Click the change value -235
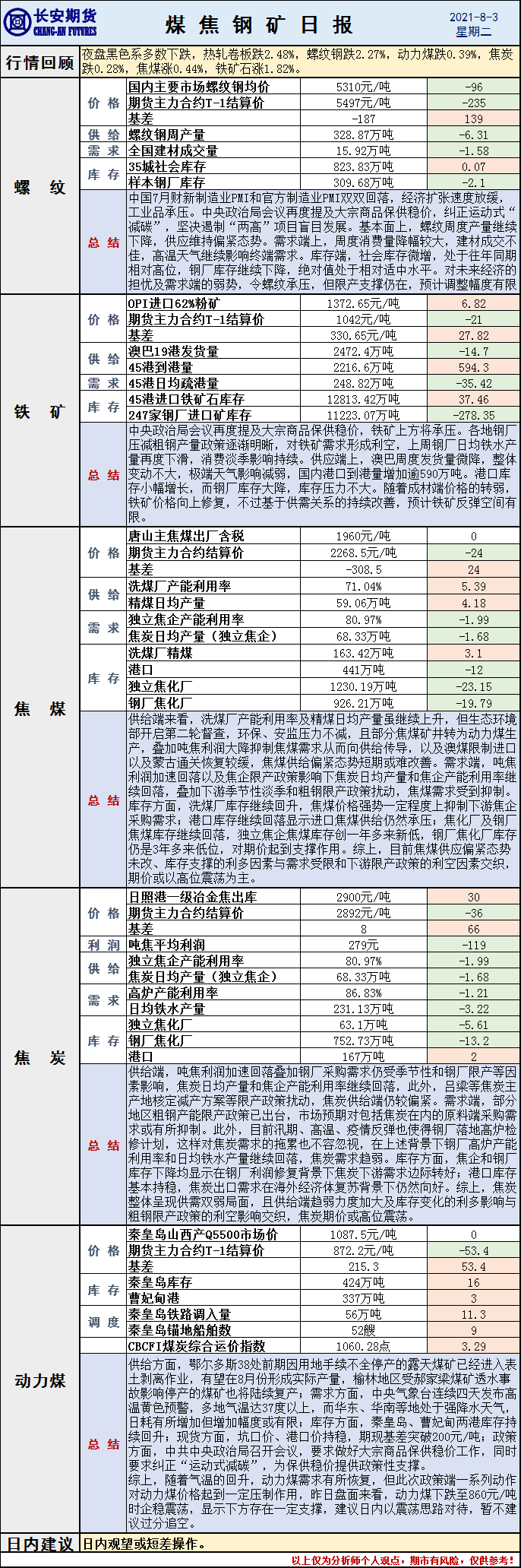521x1568 pixels. tap(473, 103)
